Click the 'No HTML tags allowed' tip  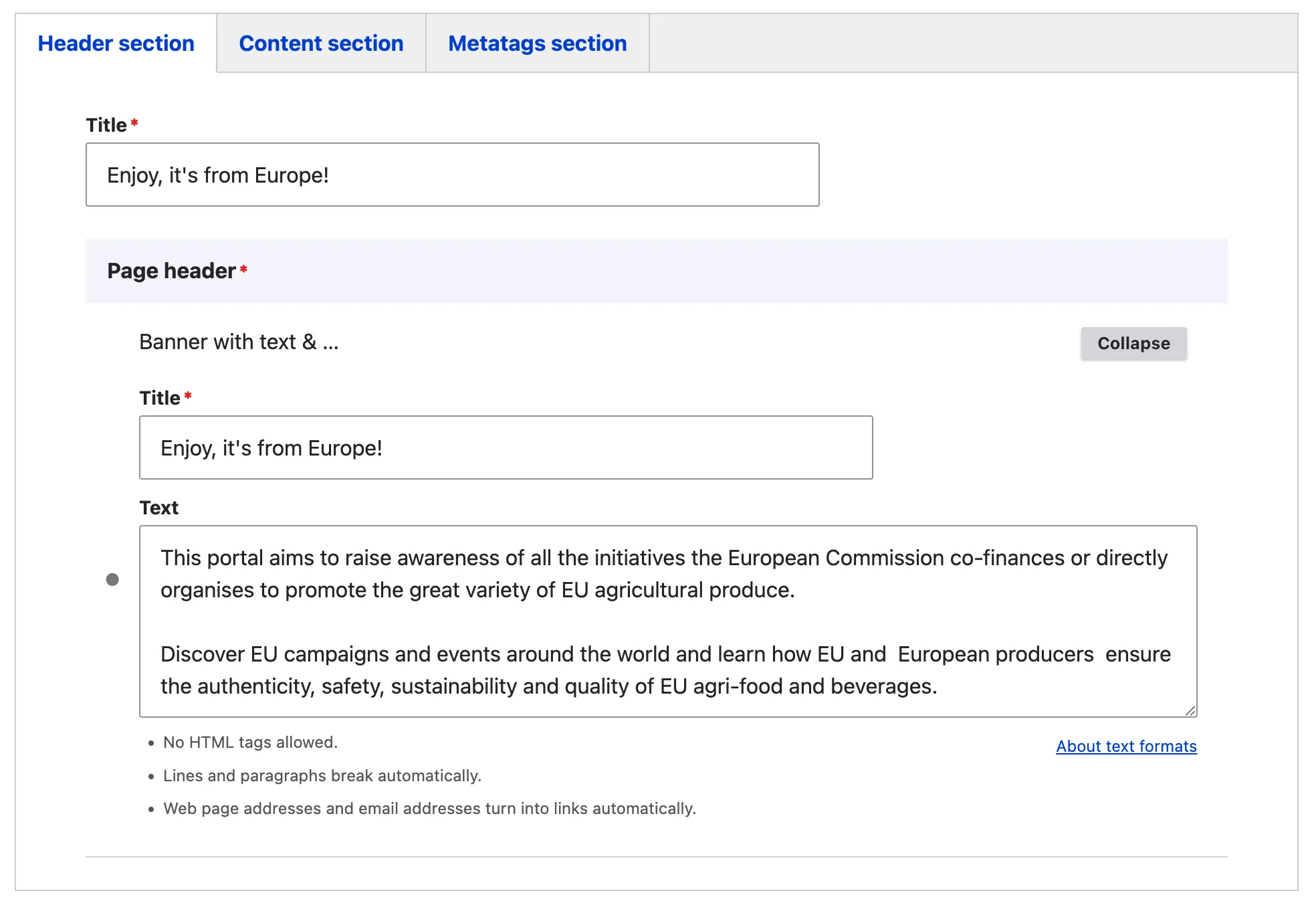click(x=250, y=742)
